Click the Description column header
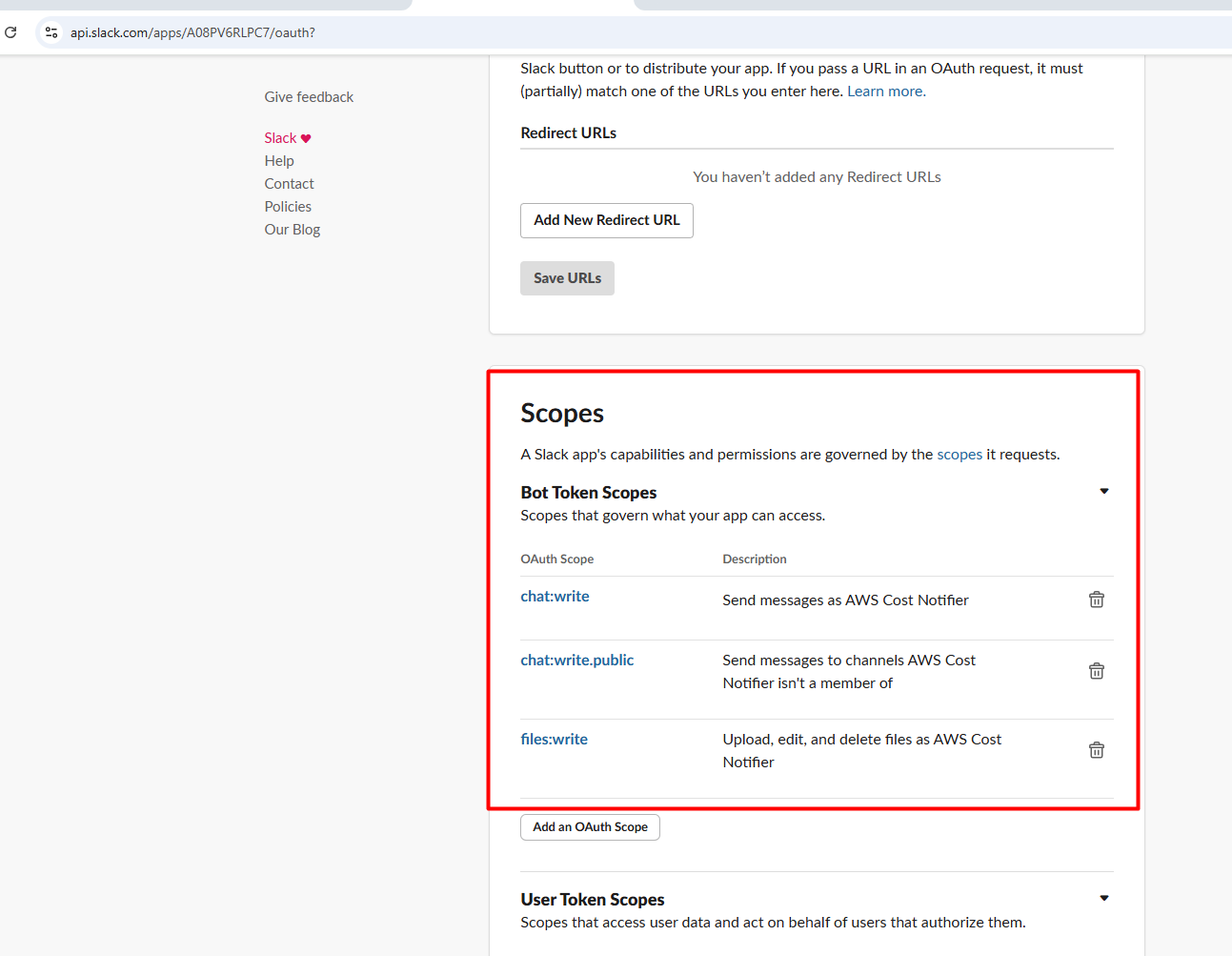The width and height of the screenshot is (1232, 956). [755, 559]
